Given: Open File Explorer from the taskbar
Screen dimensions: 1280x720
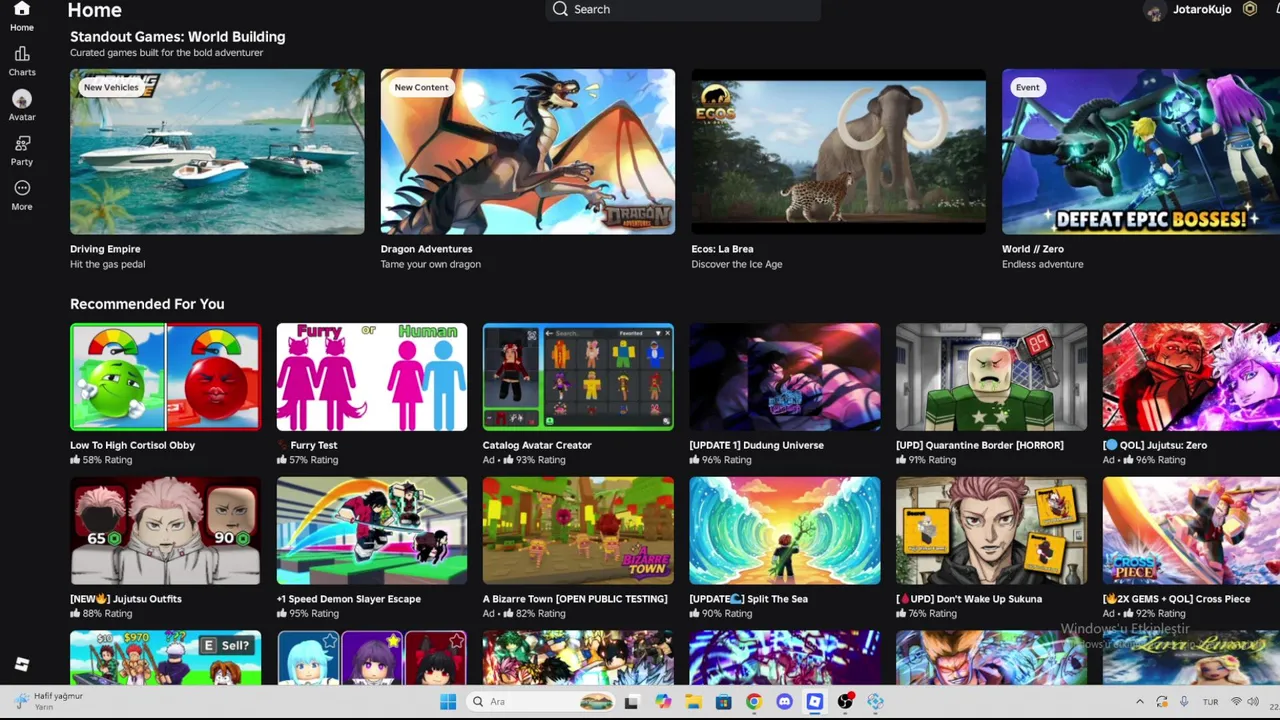Looking at the screenshot, I should (693, 702).
